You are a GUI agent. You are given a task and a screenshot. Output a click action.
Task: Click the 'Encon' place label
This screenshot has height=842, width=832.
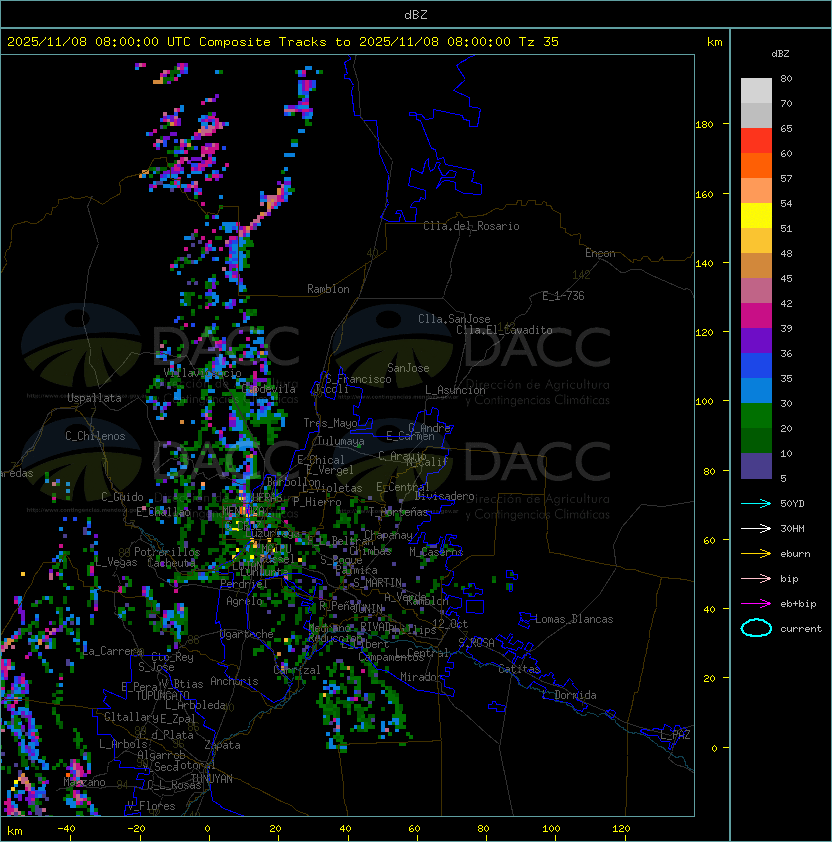[x=600, y=253]
